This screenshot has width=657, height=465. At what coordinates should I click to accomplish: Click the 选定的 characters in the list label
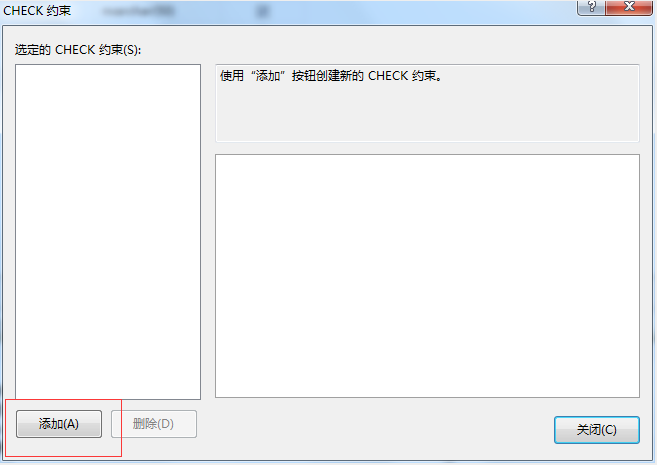(33, 50)
